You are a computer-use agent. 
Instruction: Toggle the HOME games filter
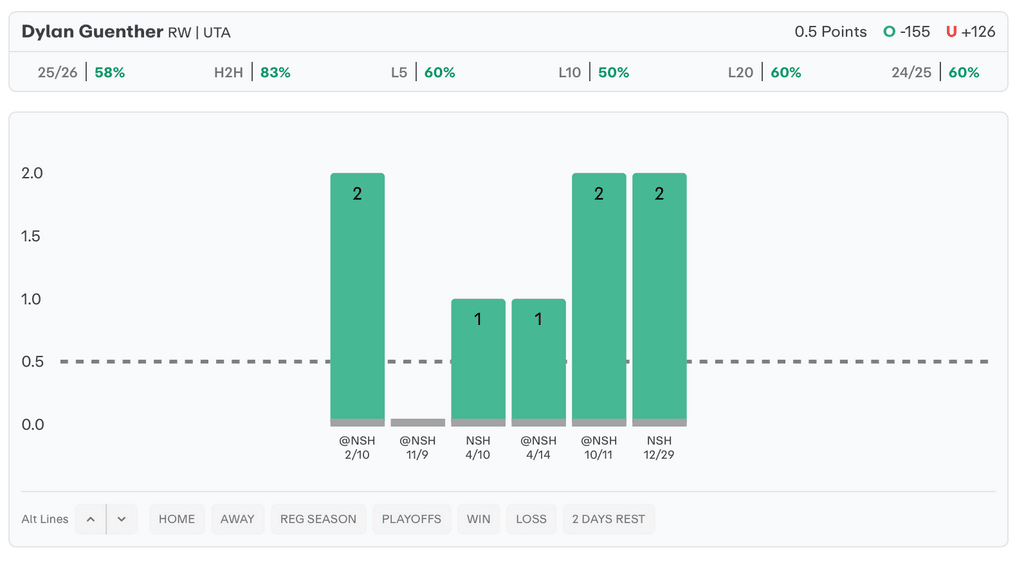pyautogui.click(x=177, y=519)
